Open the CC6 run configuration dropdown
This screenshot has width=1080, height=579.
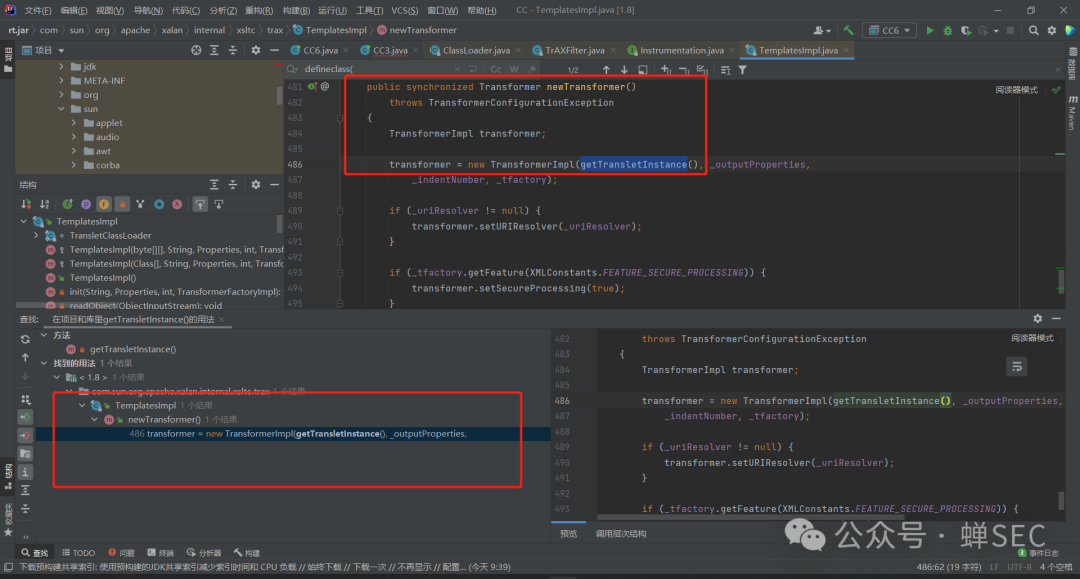coord(889,31)
